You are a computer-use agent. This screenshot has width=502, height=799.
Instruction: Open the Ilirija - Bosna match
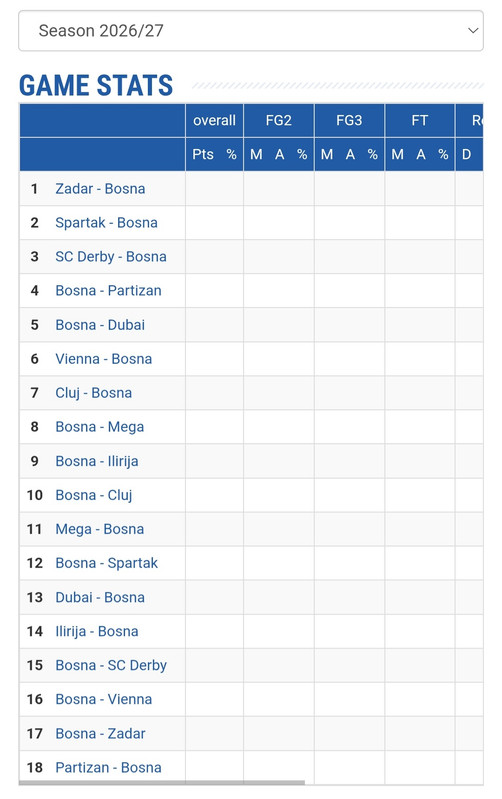coord(97,631)
